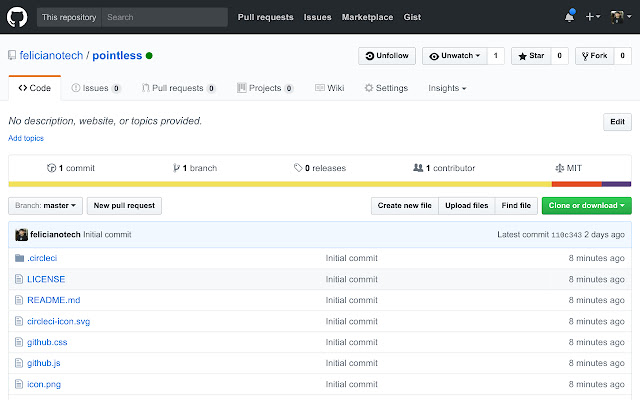Open the notifications bell icon
Image resolution: width=640 pixels, height=400 pixels.
[569, 17]
